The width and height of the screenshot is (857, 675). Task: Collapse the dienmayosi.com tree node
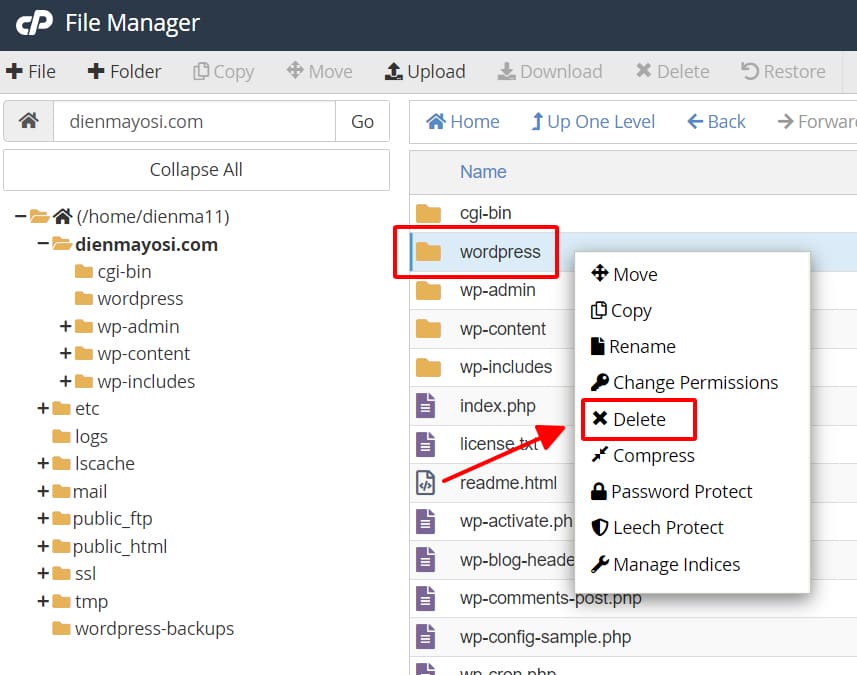[45, 244]
